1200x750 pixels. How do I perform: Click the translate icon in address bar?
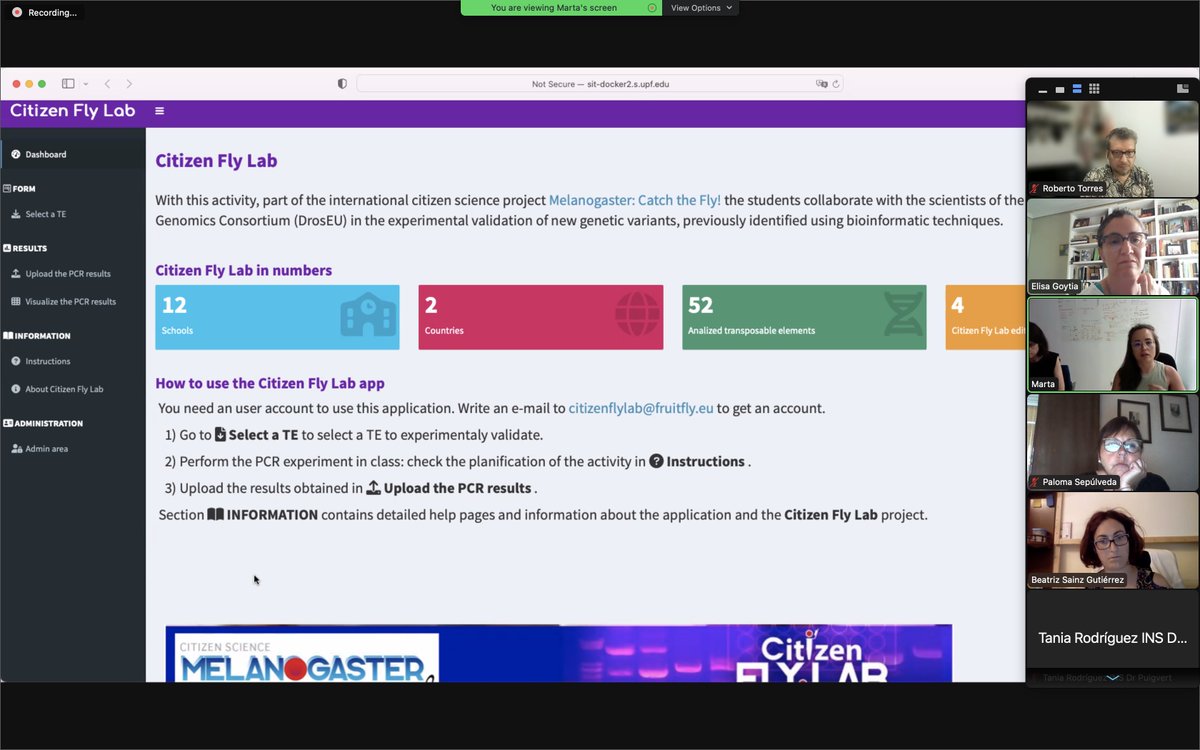click(822, 84)
